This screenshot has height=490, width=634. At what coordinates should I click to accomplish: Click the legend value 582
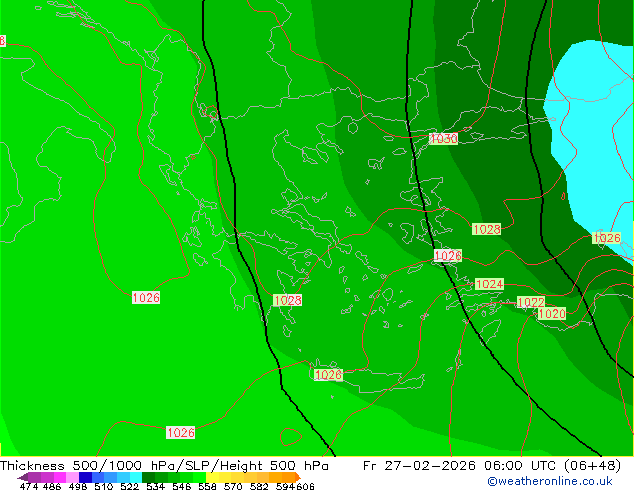(259, 486)
